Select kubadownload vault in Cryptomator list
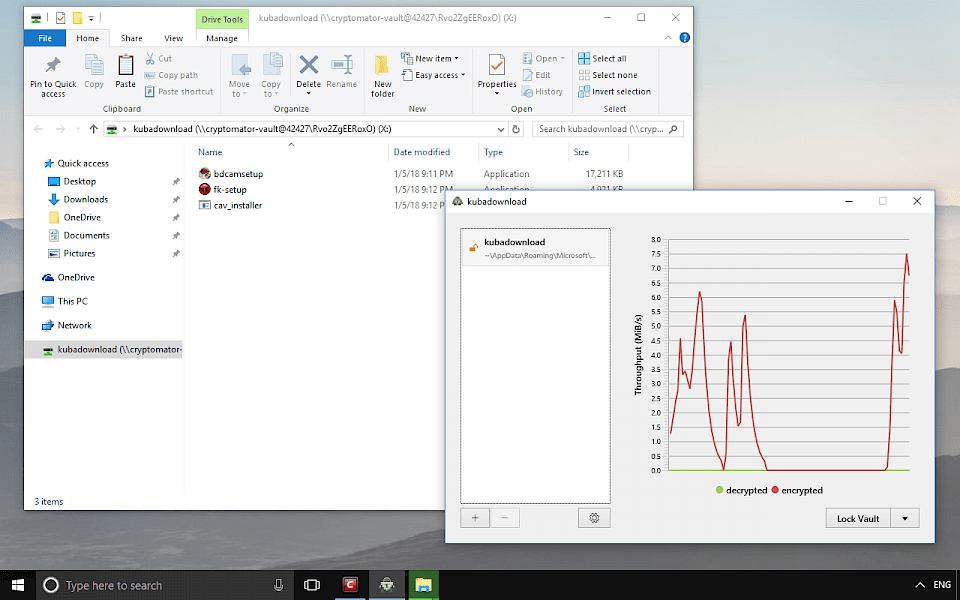This screenshot has height=600, width=960. (536, 247)
